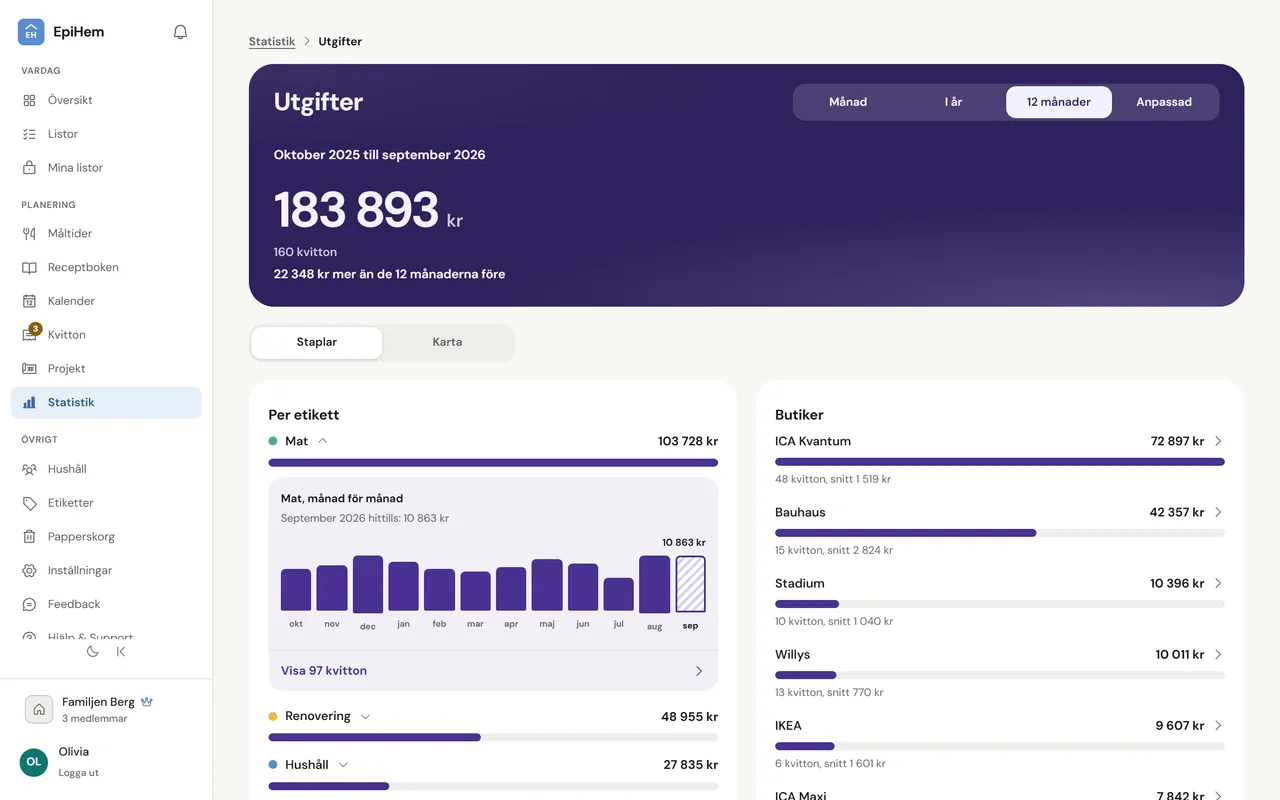Image resolution: width=1280 pixels, height=800 pixels.
Task: Click the Hushåll people icon
Action: click(30, 469)
